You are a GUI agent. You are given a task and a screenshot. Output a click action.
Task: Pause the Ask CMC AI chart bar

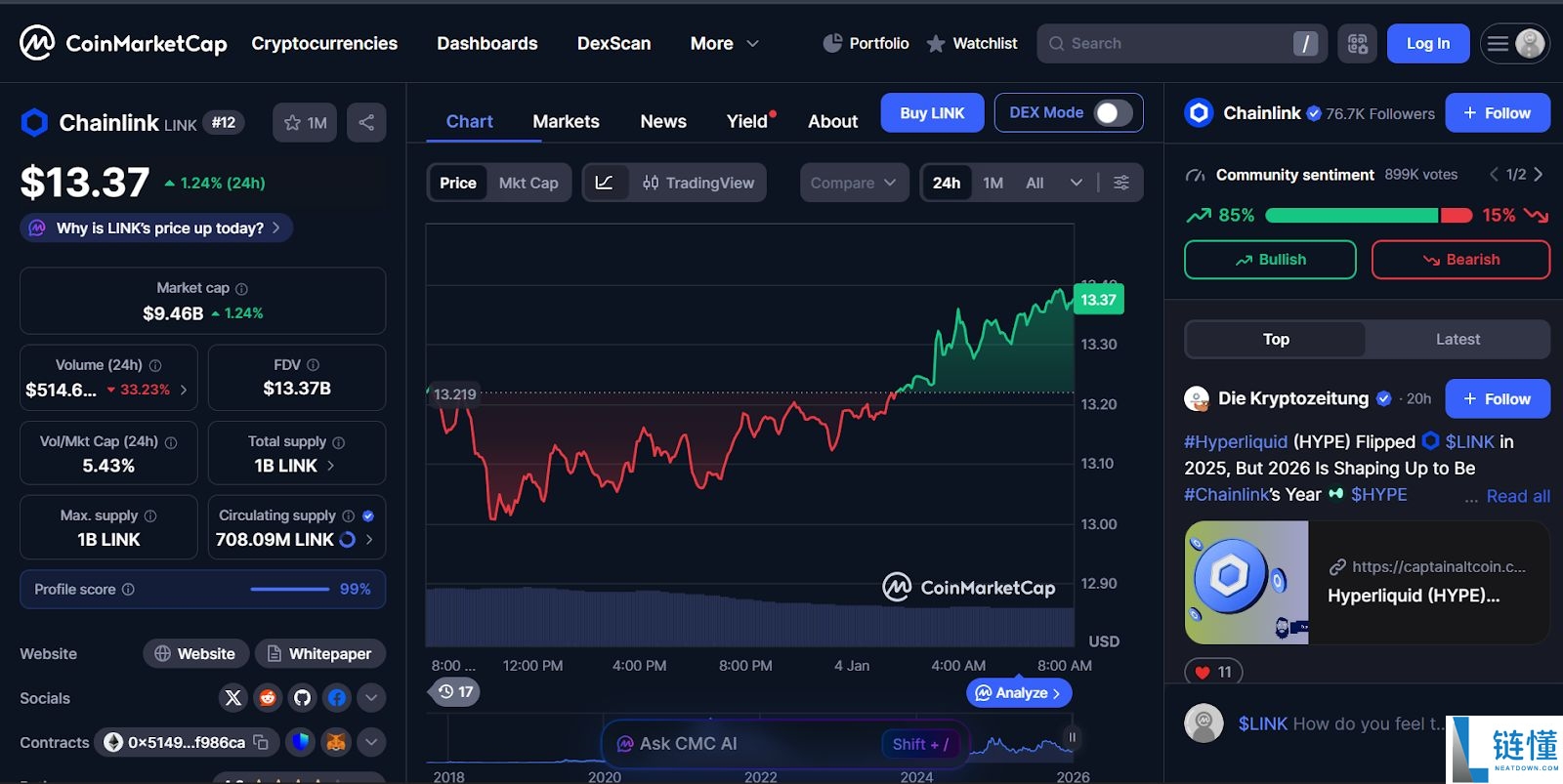click(x=1072, y=737)
